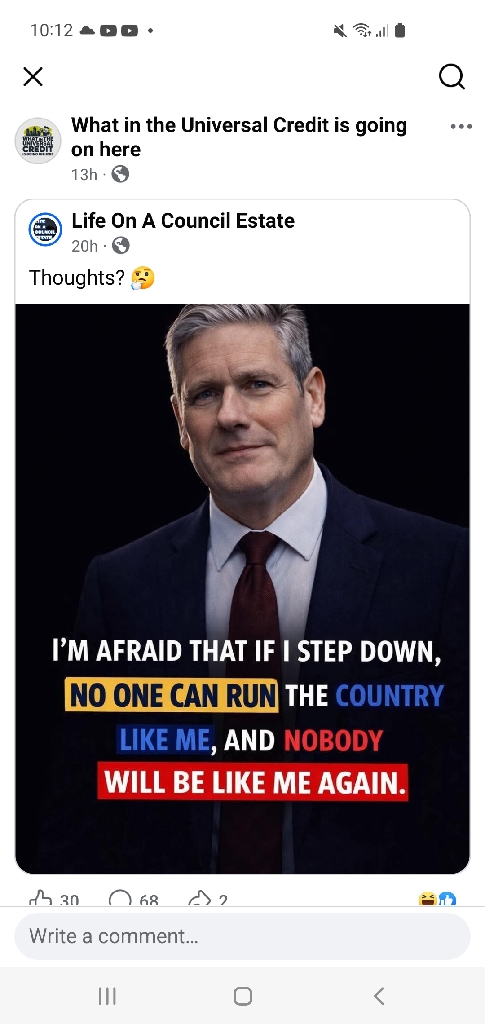Screen dimensions: 485x1024
Task: Tap the Life On A Council Estate avatar
Action: (x=45, y=229)
